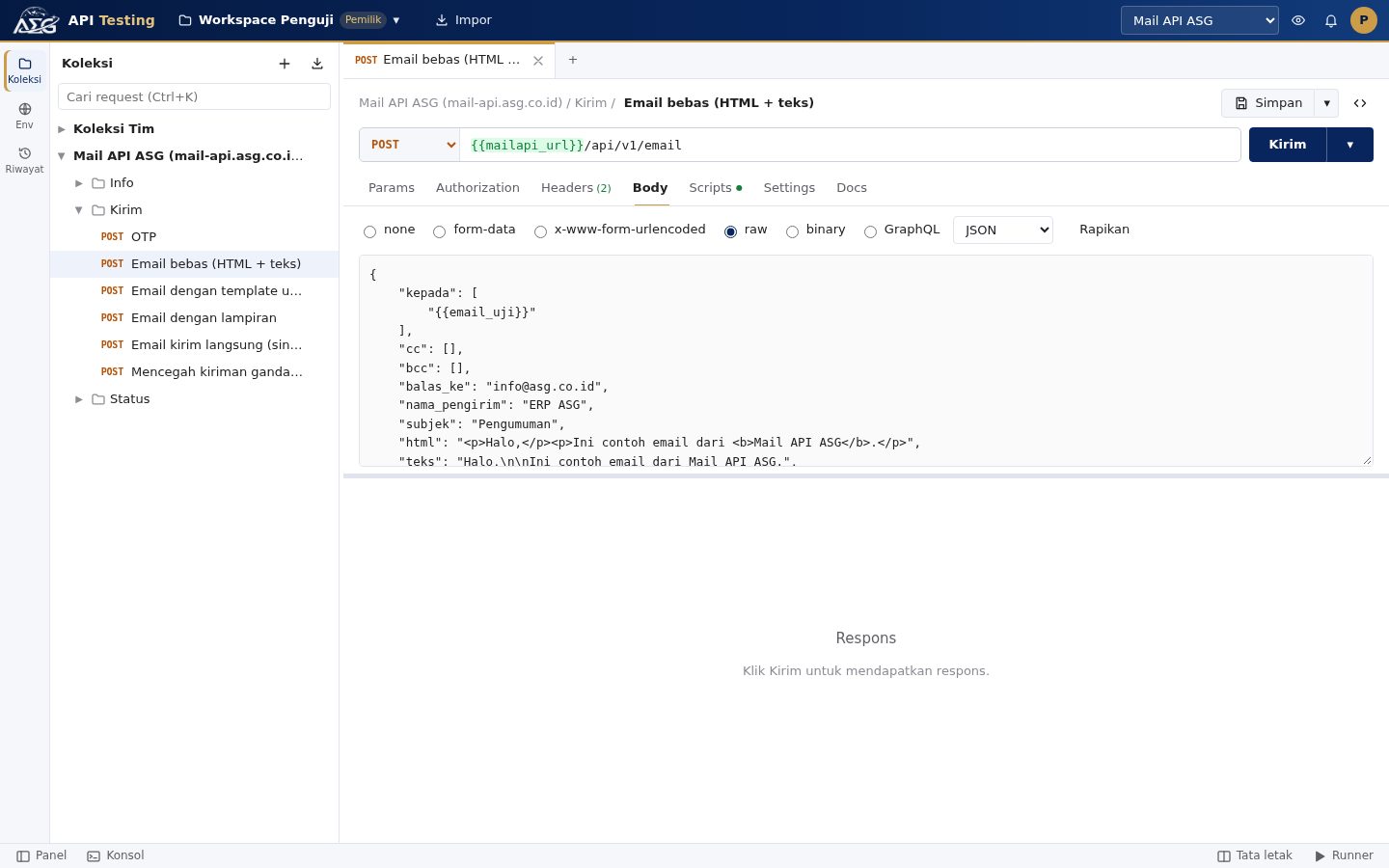Screen dimensions: 1389x868
Task: Click the Simpan save button
Action: (1268, 103)
